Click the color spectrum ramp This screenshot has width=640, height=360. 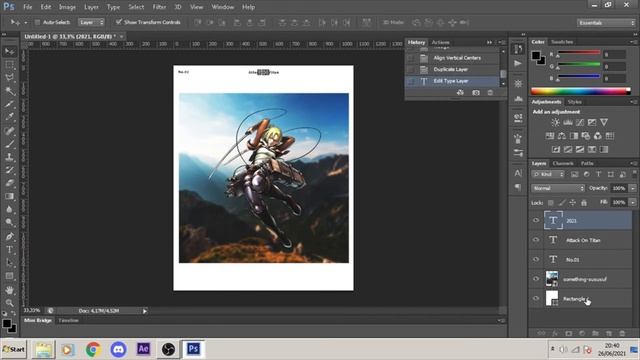coord(580,91)
